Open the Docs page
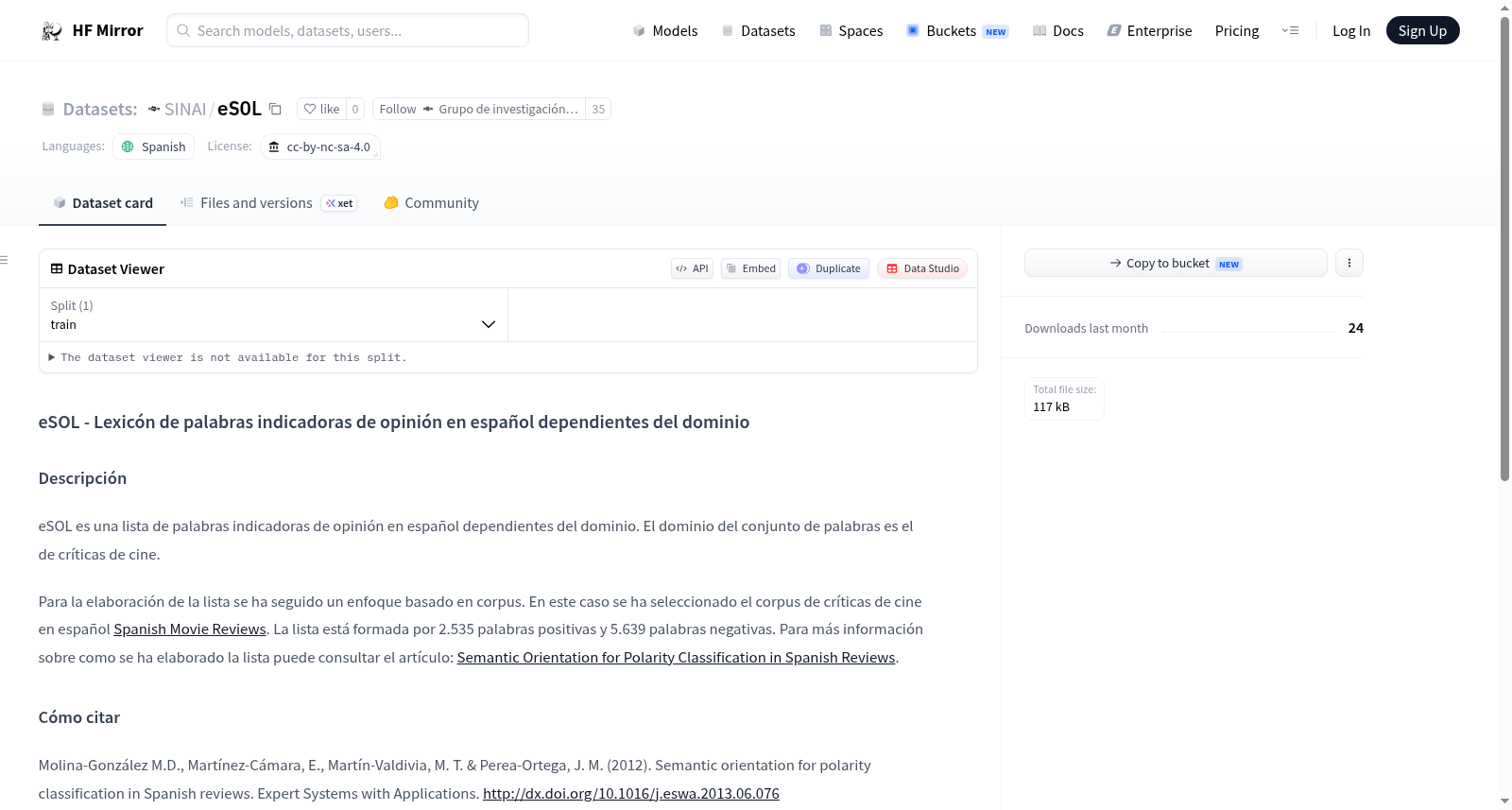 click(x=1058, y=31)
